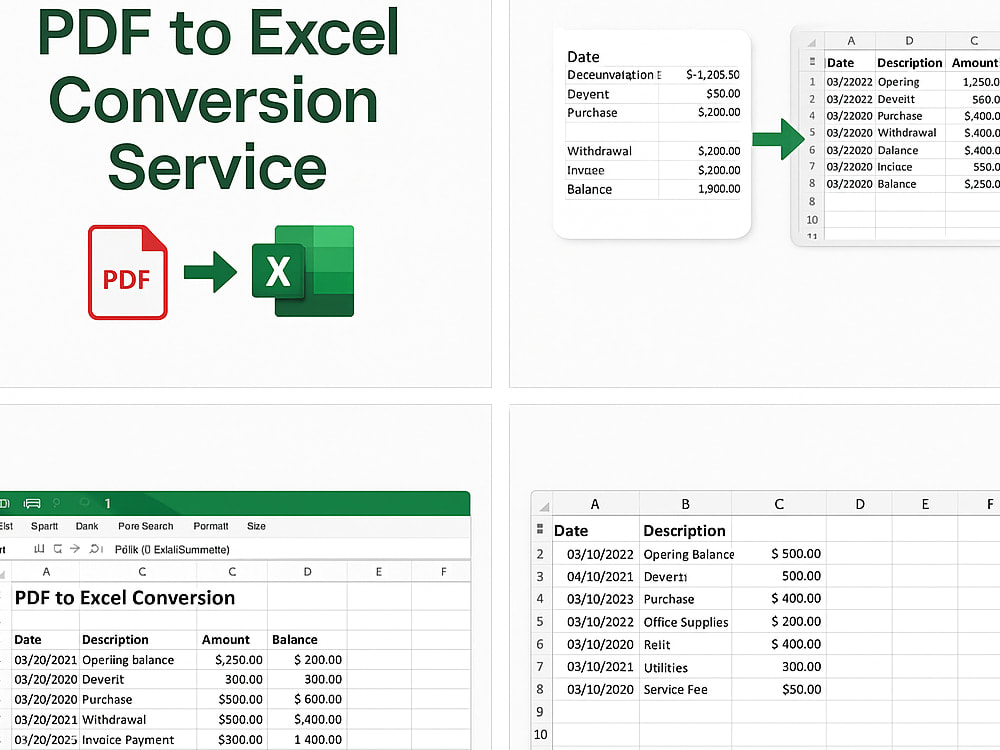Click the comment icon in green title bar
The width and height of the screenshot is (1000, 750).
[32, 504]
